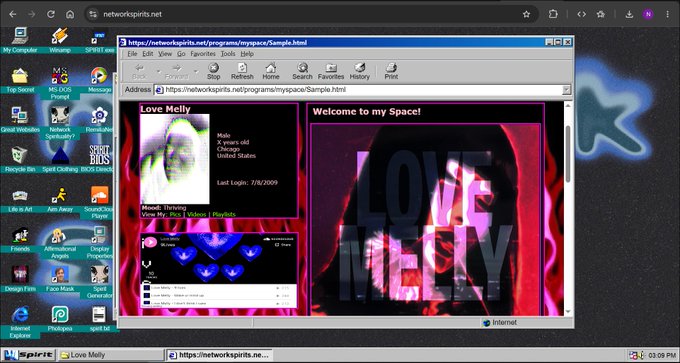The height and width of the screenshot is (363, 680).
Task: Click the Forward toolbar button
Action: [x=177, y=72]
